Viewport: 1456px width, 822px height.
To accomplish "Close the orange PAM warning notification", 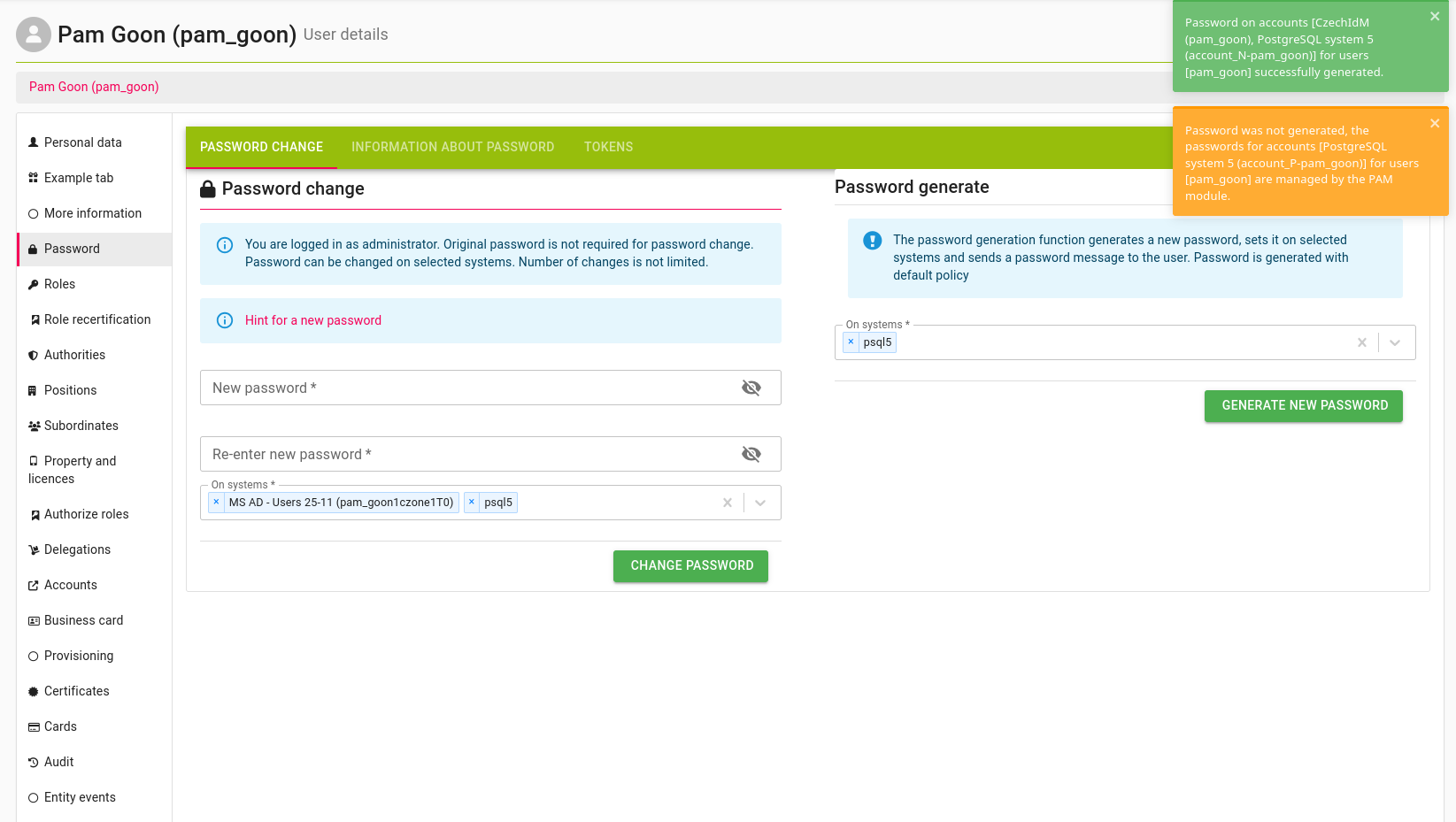I will [x=1434, y=124].
